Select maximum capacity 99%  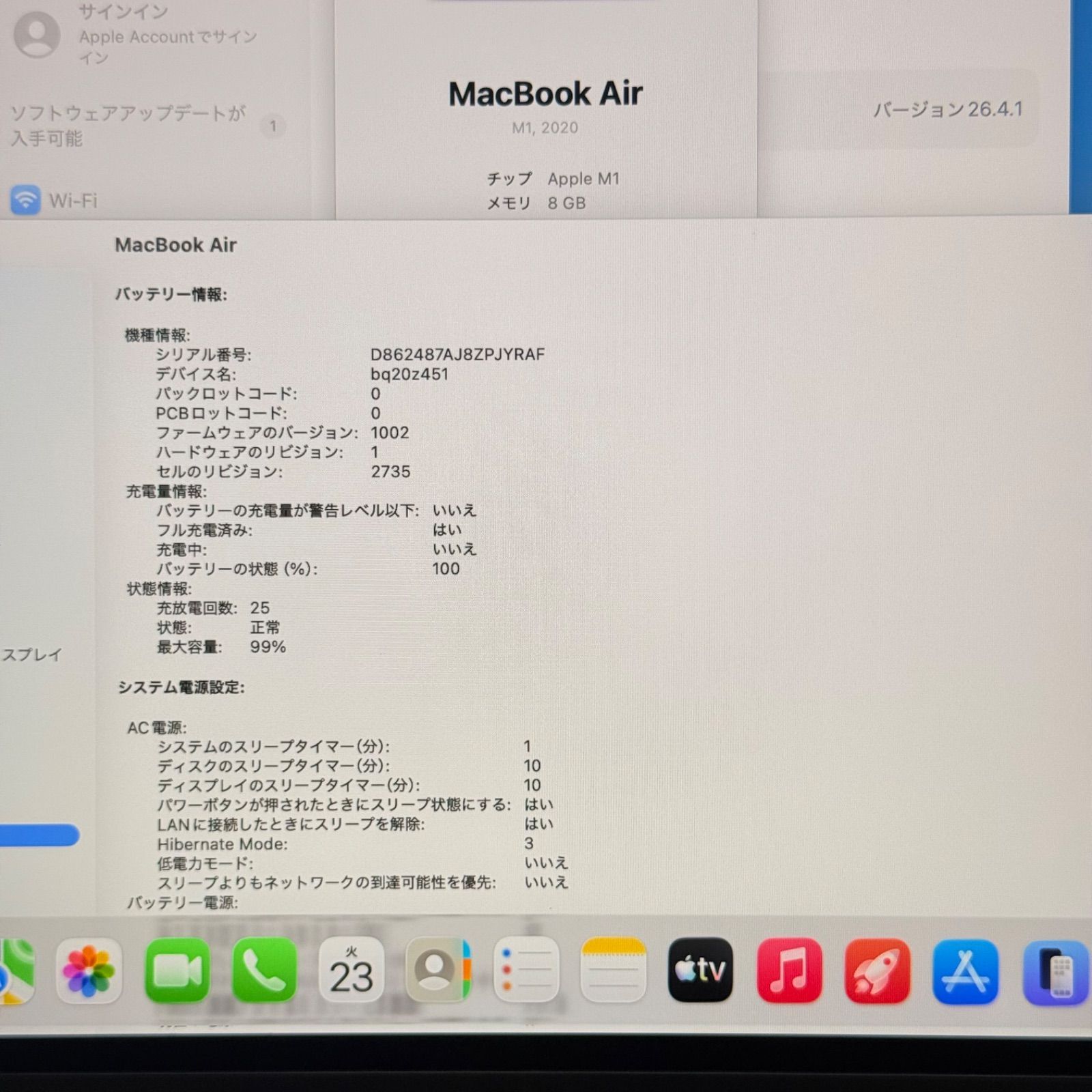point(268,646)
